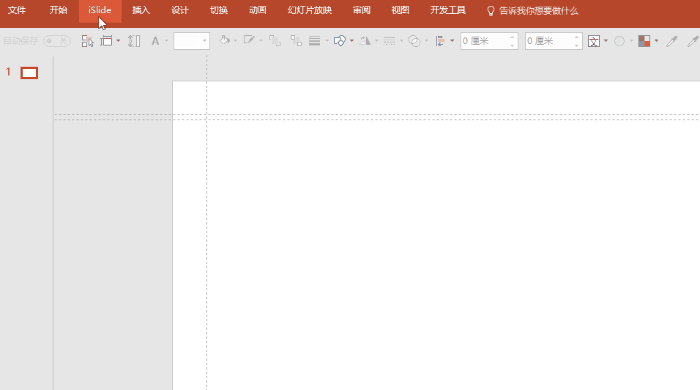Click the merge shapes circles icon
Viewport: 700px width, 390px height.
414,41
